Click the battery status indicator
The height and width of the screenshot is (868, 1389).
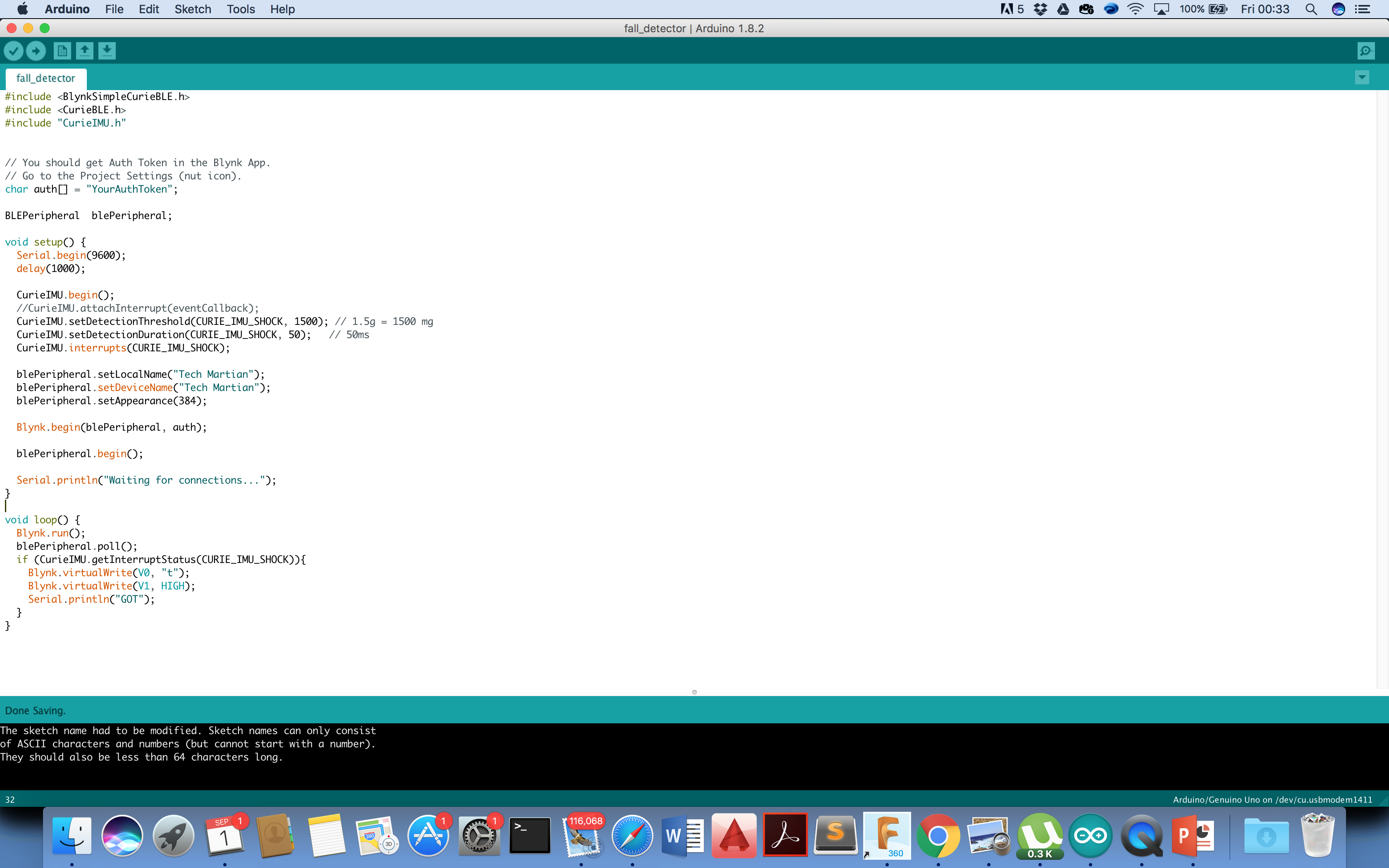[1203, 9]
